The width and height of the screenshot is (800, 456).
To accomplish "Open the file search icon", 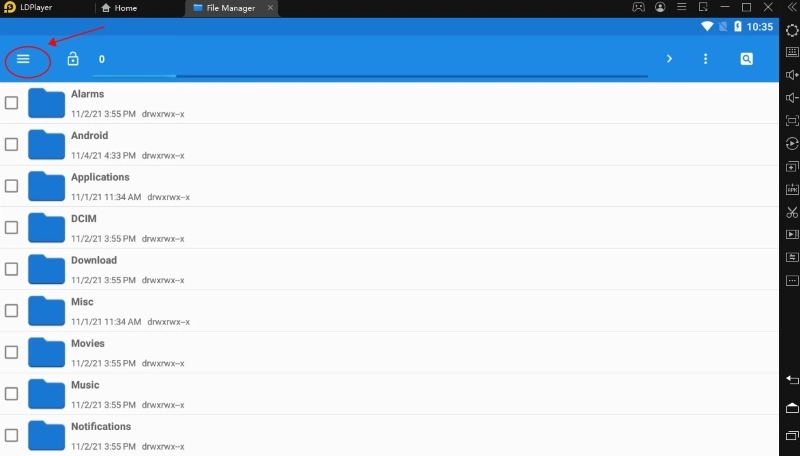I will tap(746, 59).
